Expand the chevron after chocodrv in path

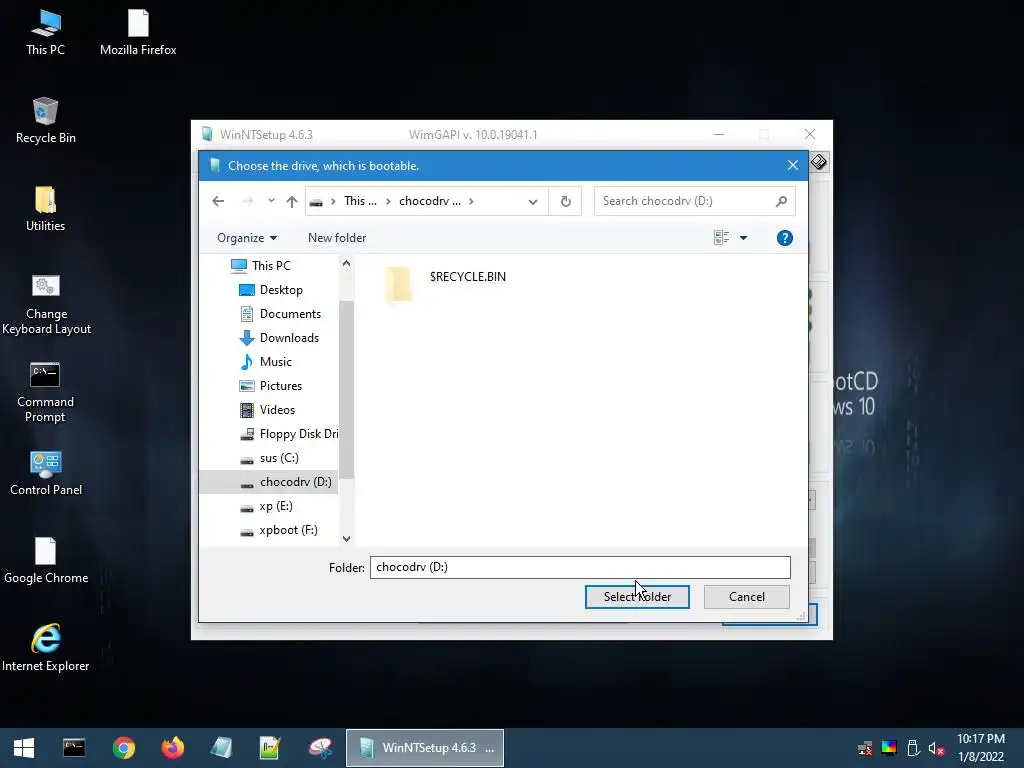click(x=471, y=201)
